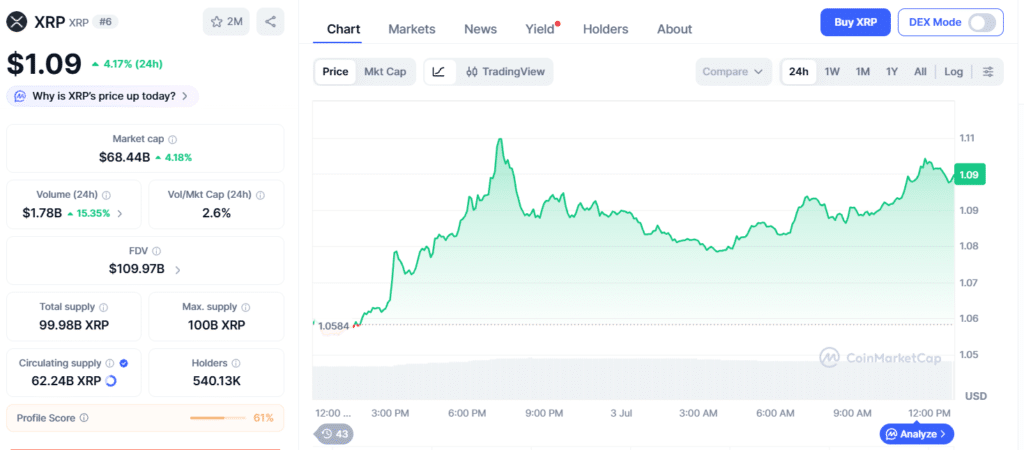Click the XRP logo icon

point(17,22)
